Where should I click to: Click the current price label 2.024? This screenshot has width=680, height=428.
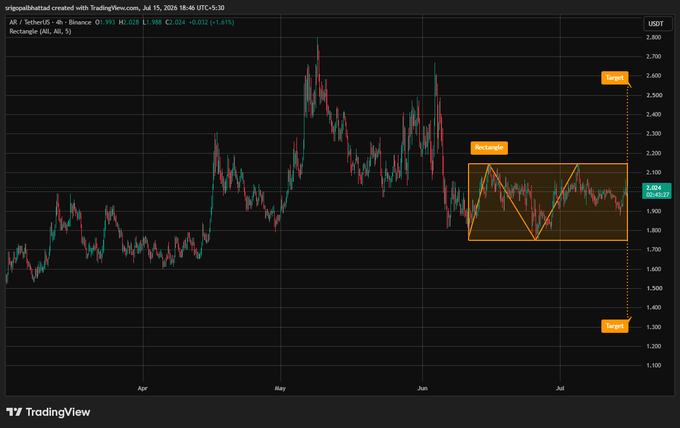click(x=654, y=188)
